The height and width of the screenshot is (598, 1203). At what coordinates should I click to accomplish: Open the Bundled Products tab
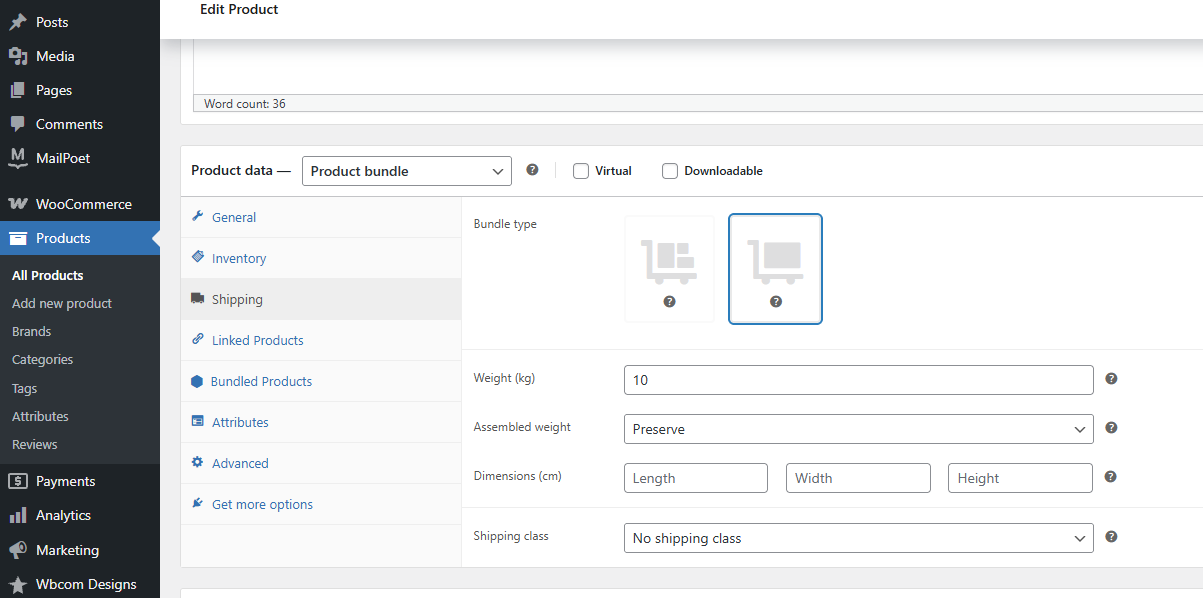[x=260, y=381]
